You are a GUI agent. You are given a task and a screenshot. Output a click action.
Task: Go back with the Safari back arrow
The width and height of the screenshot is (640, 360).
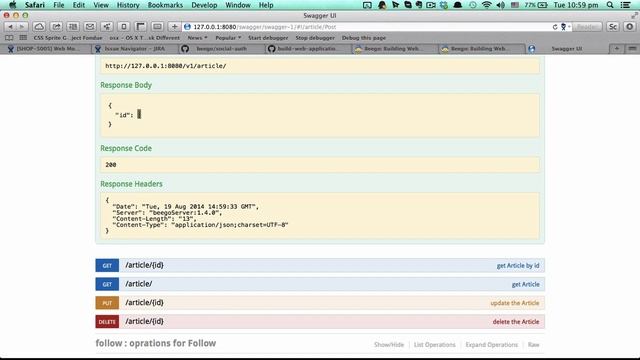(x=10, y=27)
